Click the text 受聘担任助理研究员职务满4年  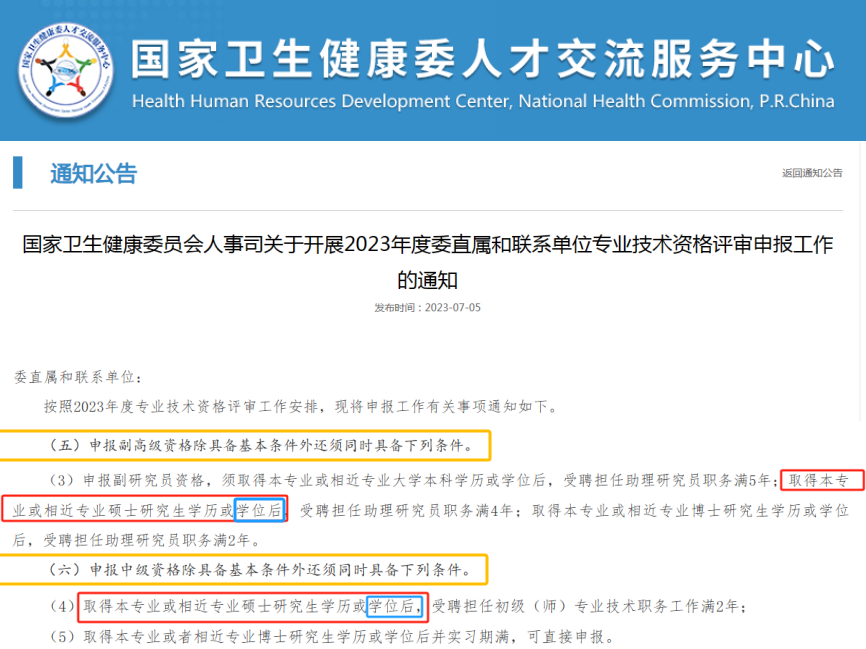(x=408, y=511)
